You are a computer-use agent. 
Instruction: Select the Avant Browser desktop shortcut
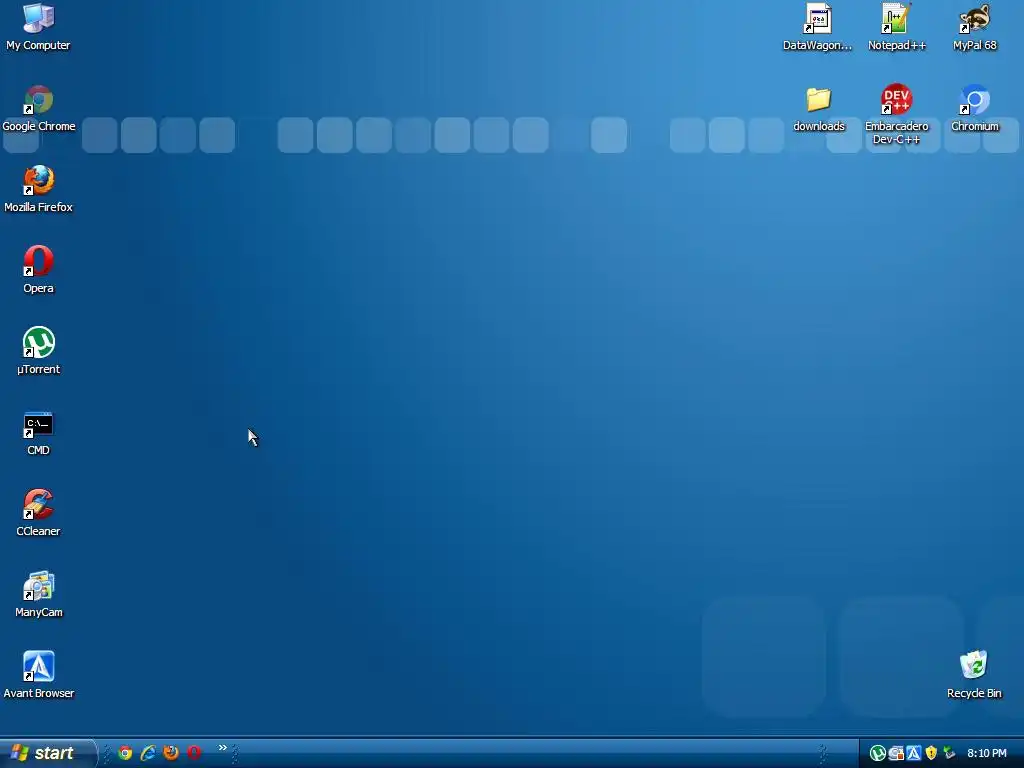point(39,675)
